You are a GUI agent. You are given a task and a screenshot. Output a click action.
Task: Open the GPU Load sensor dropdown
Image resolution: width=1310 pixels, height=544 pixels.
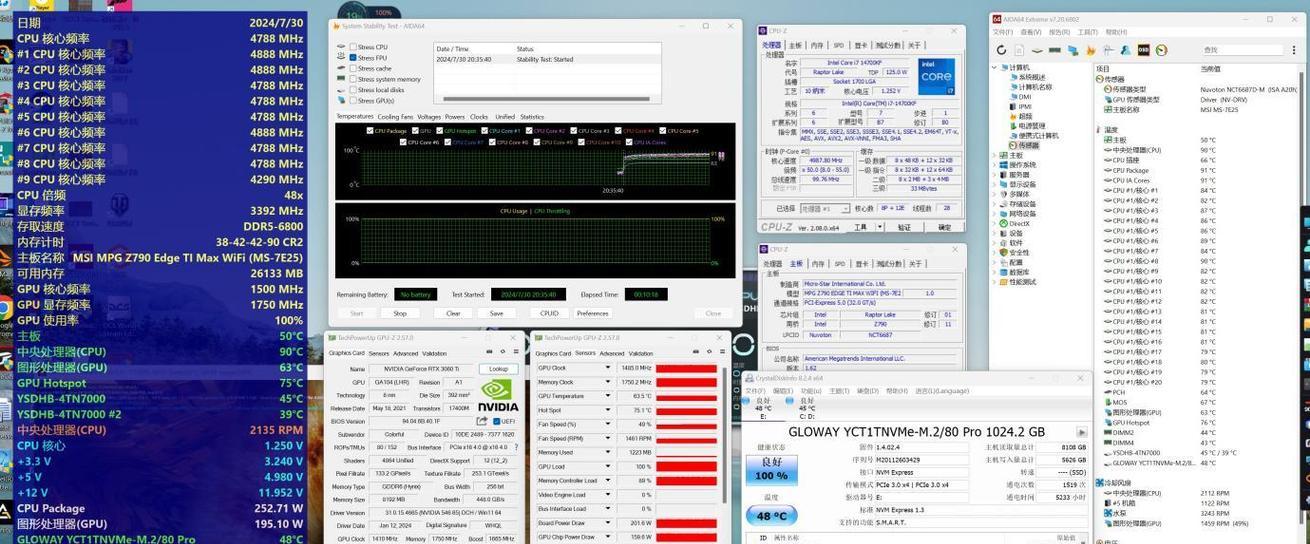608,466
